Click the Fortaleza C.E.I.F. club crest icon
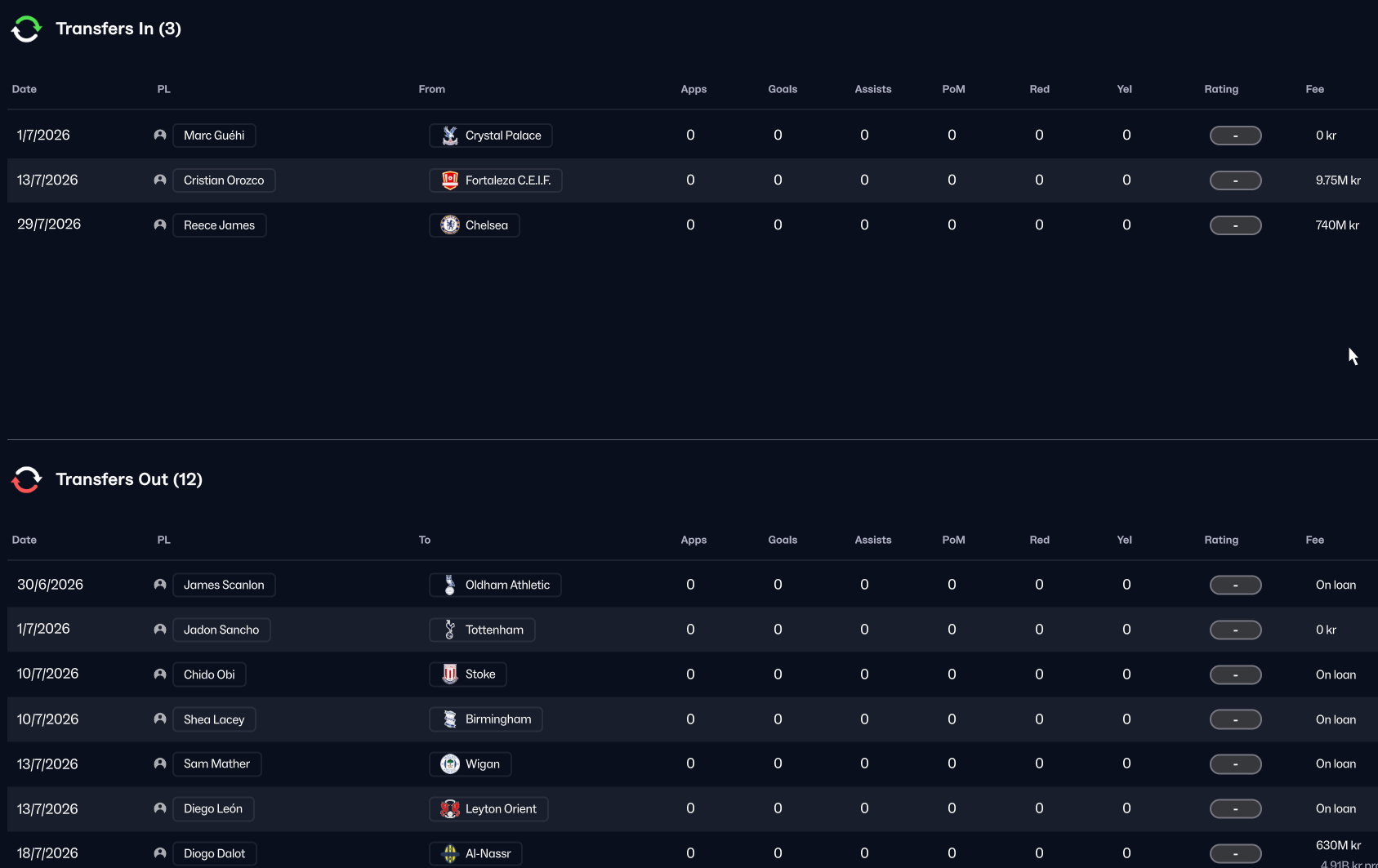This screenshot has width=1378, height=868. pyautogui.click(x=450, y=180)
